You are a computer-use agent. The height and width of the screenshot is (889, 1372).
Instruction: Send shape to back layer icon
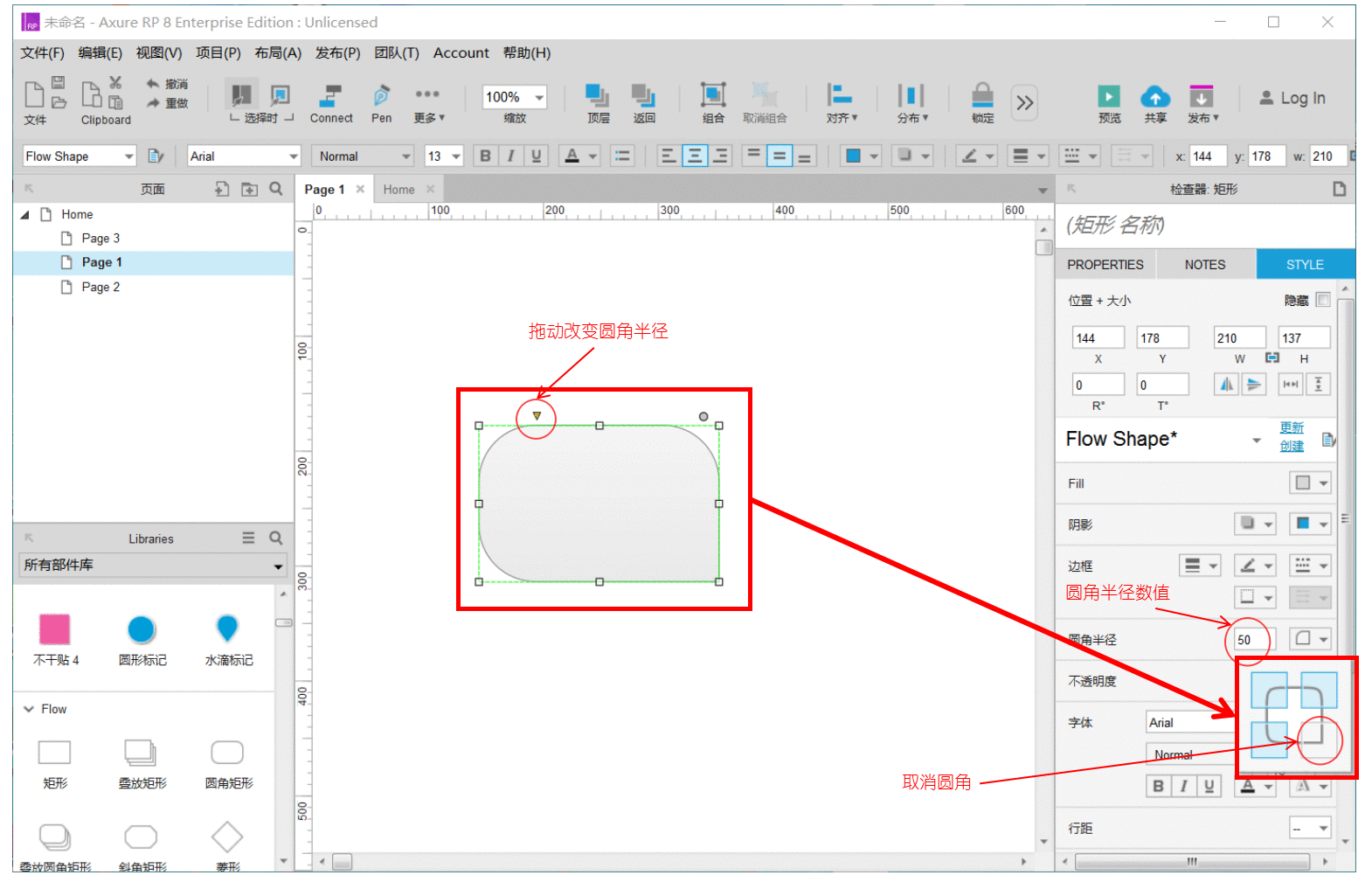pos(644,95)
